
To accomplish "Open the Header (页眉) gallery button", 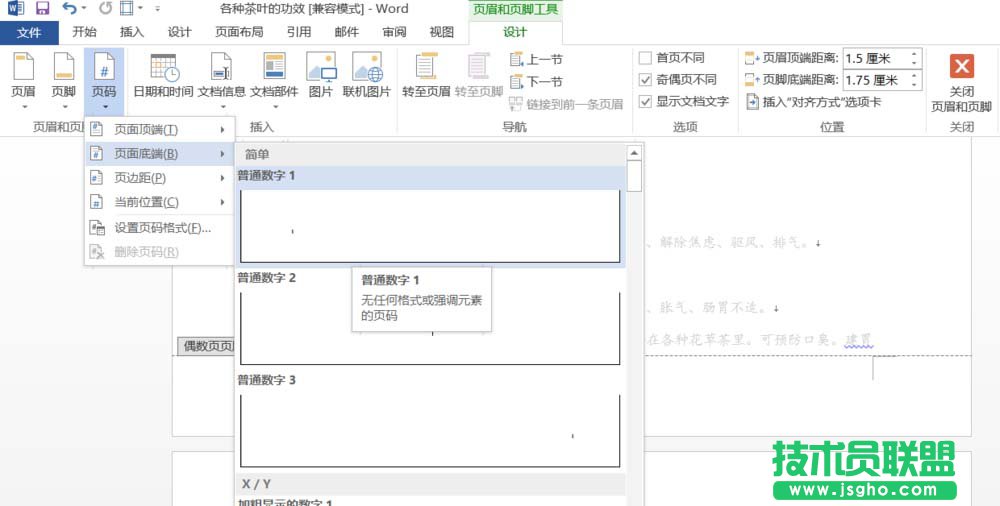I will pyautogui.click(x=24, y=81).
